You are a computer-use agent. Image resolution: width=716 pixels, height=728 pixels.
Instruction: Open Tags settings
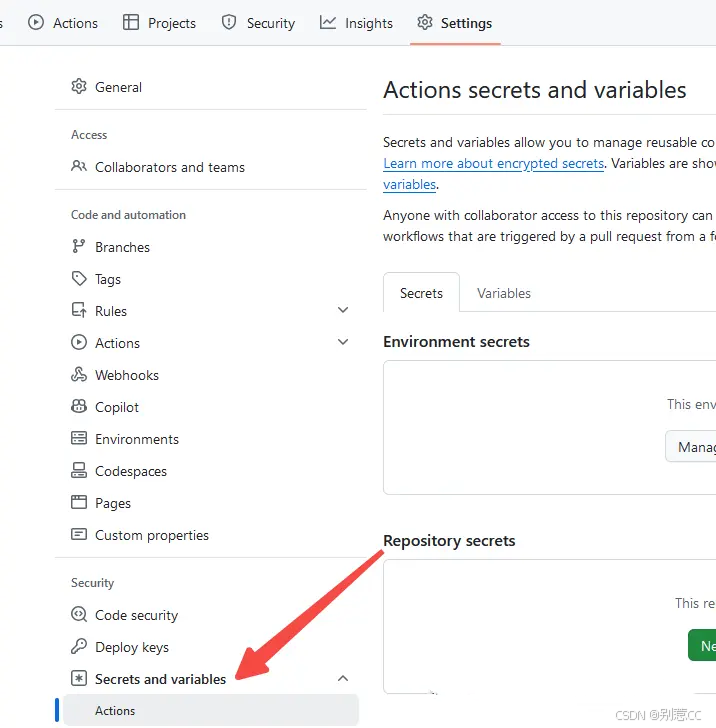[211, 279]
